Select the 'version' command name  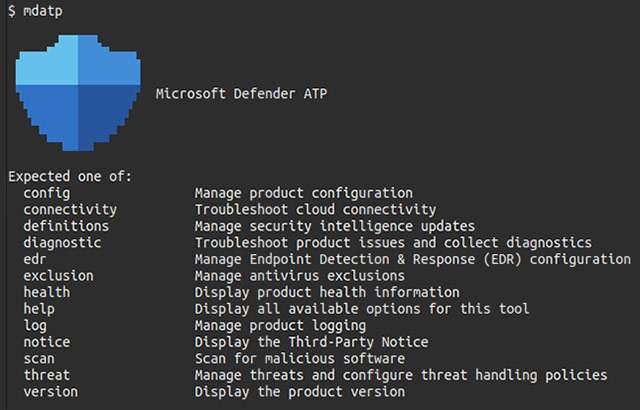(50, 392)
